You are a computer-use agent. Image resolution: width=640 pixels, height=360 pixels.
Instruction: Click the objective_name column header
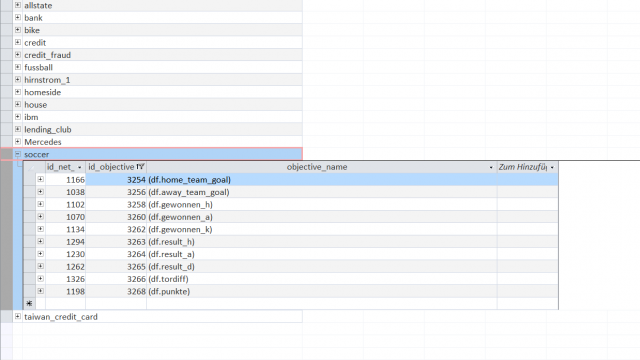(317, 167)
